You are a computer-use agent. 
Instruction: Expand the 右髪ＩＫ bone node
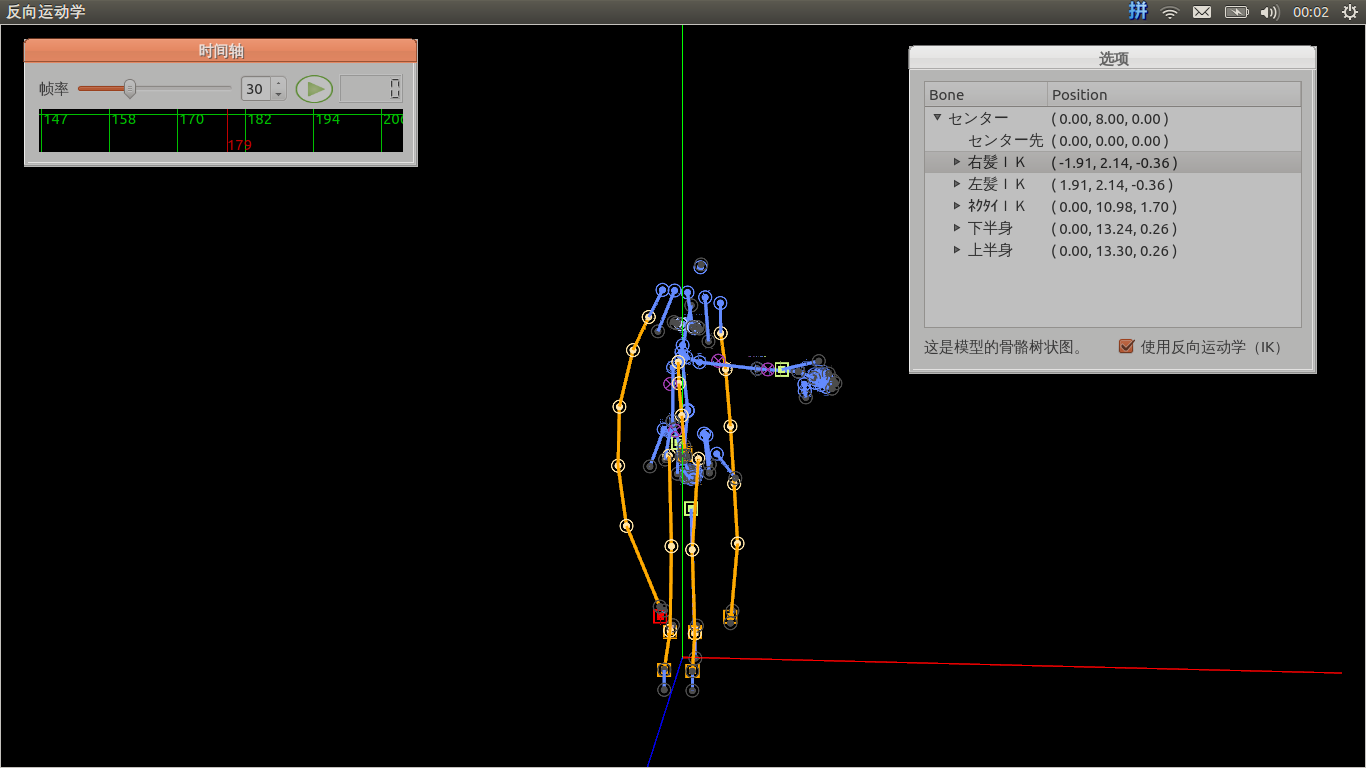(x=957, y=162)
